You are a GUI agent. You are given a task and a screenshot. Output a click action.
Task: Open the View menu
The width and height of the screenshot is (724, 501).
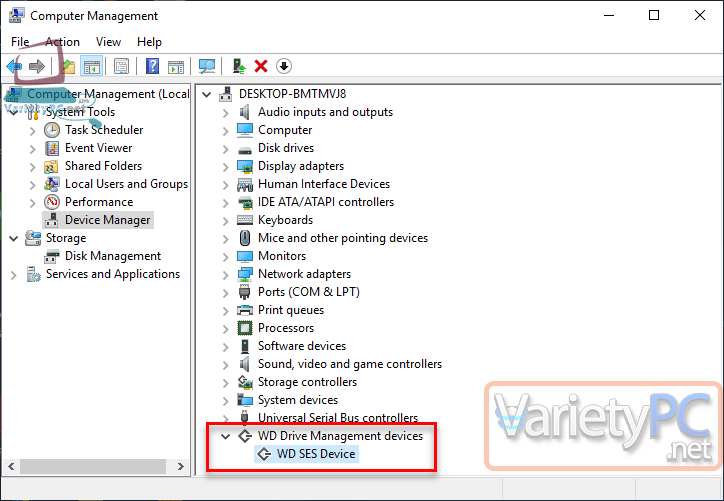[108, 42]
